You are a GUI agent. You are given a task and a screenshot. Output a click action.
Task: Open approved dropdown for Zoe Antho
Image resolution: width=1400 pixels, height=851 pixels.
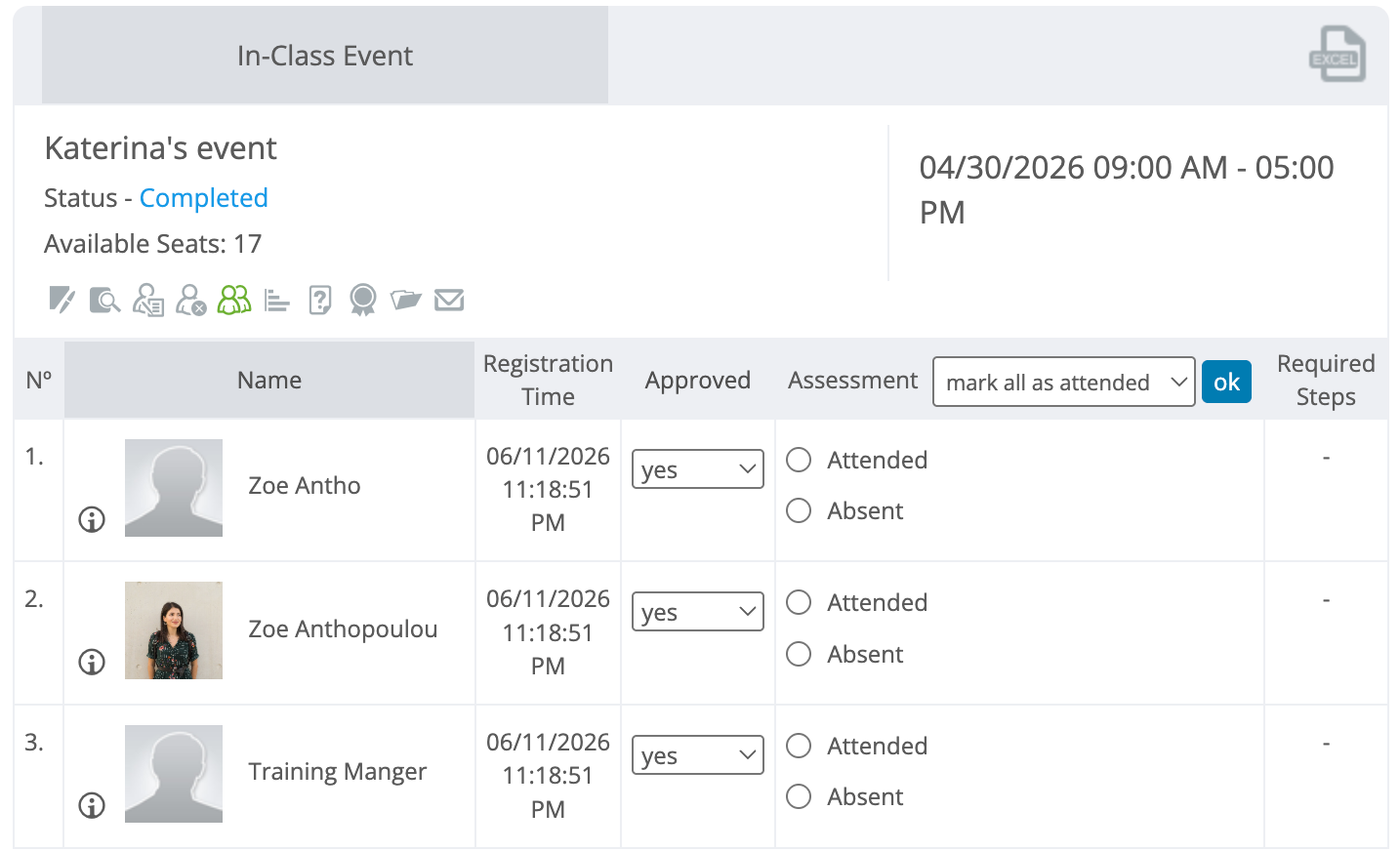[x=698, y=469]
